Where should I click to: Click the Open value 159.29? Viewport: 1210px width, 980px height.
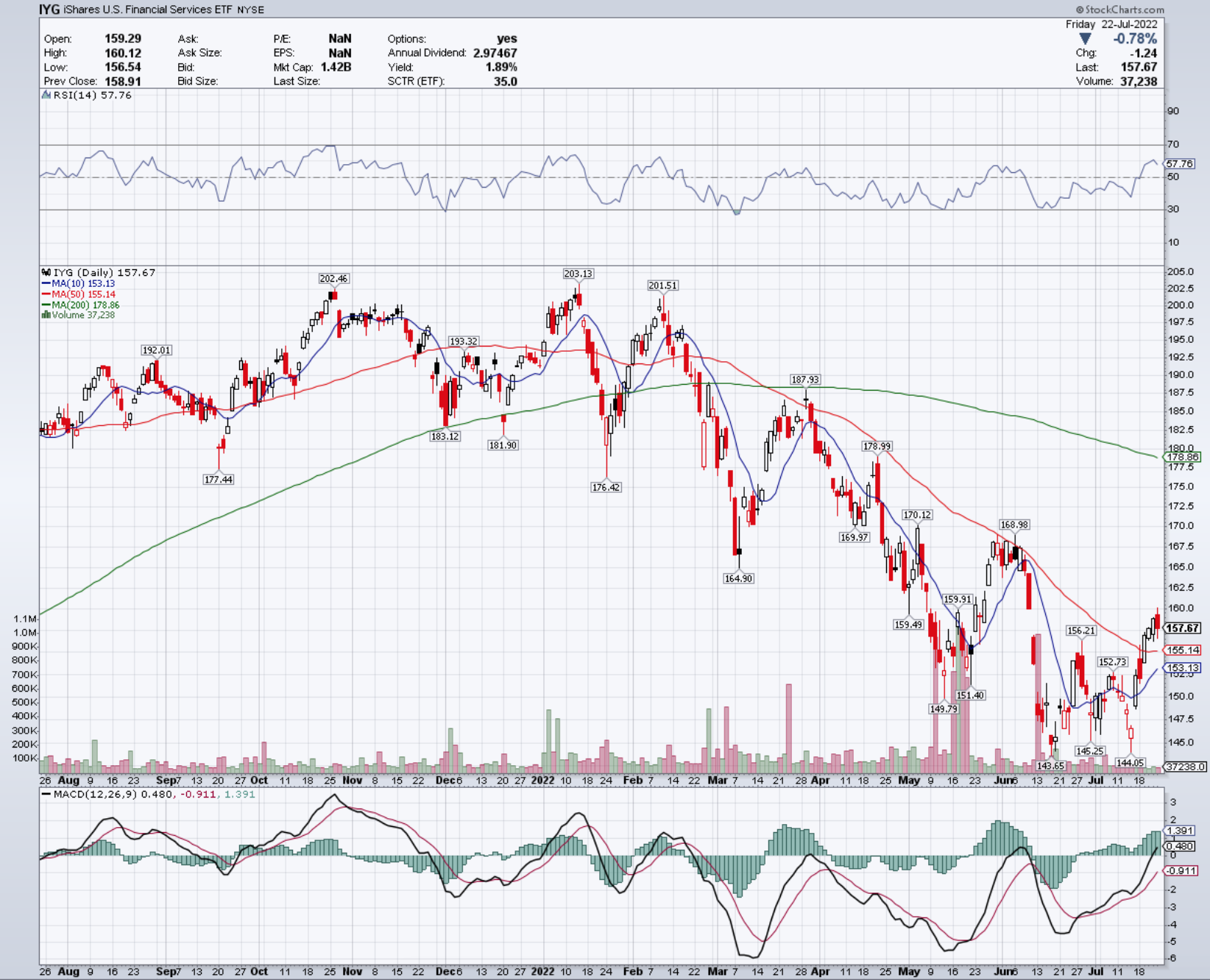pyautogui.click(x=123, y=38)
